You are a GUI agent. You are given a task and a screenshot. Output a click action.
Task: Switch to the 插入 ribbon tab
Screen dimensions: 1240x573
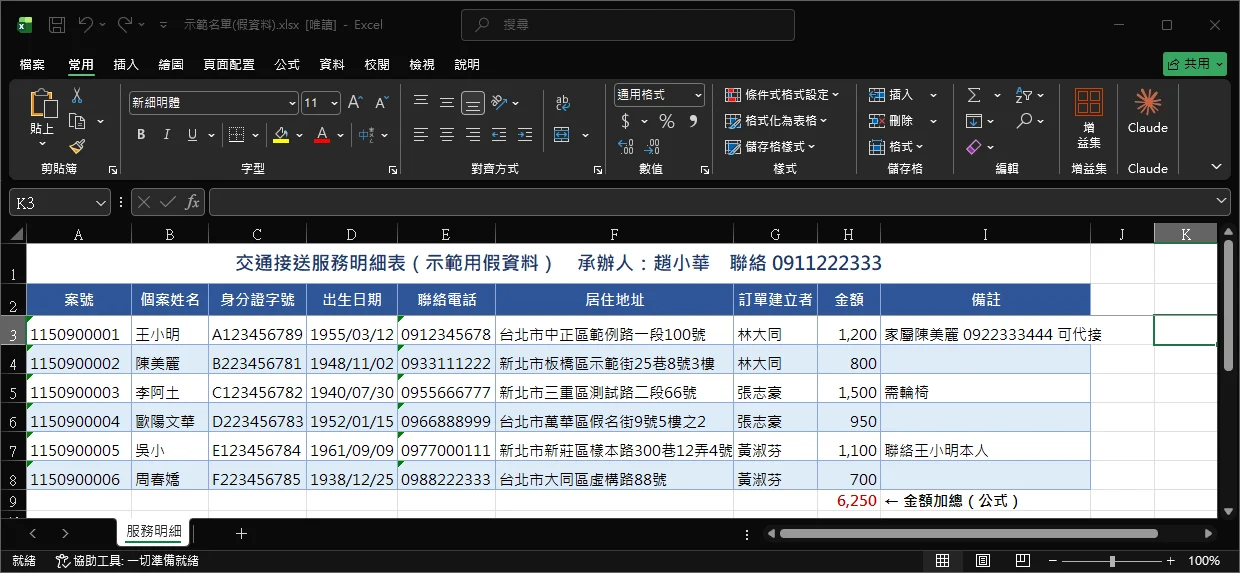126,64
